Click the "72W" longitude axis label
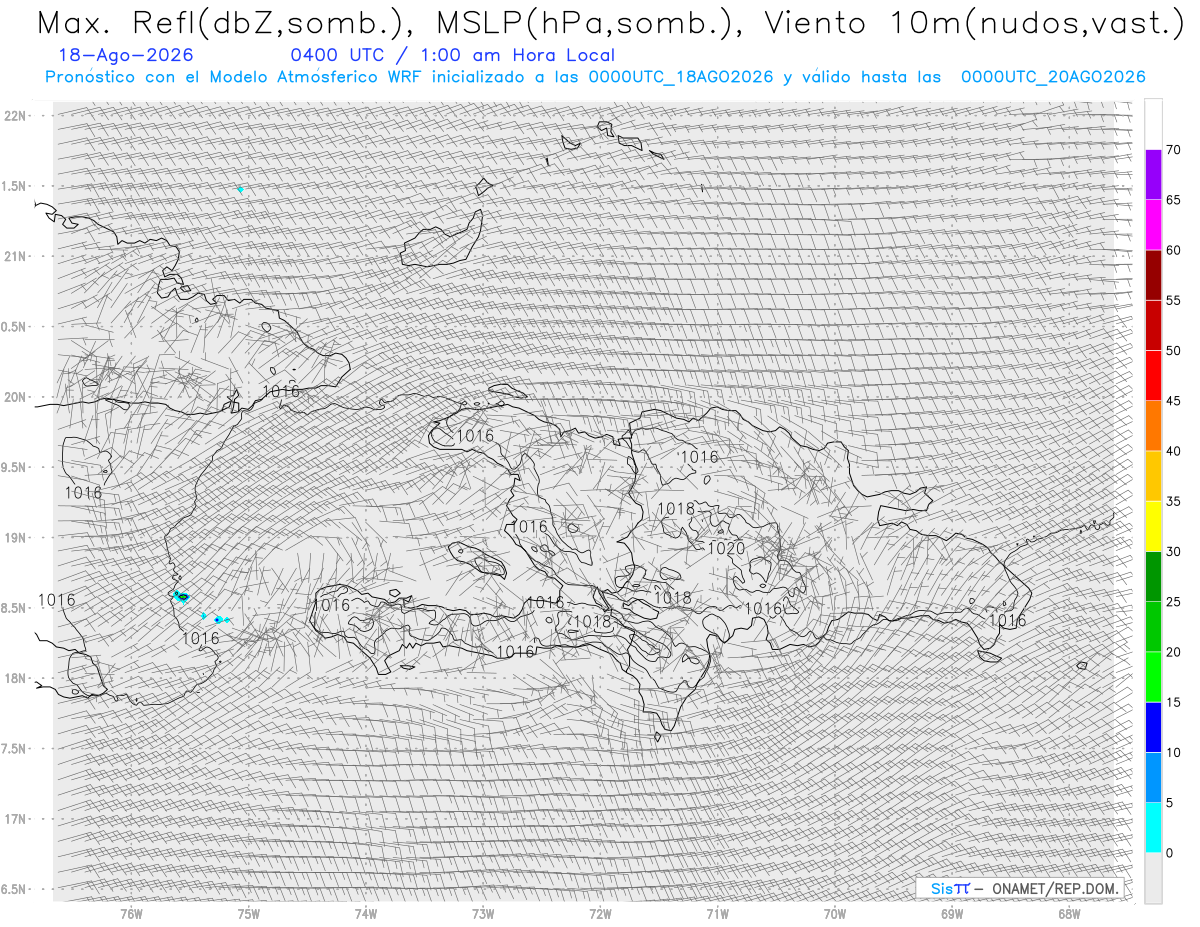Image resolution: width=1200 pixels, height=927 pixels. coord(600,914)
